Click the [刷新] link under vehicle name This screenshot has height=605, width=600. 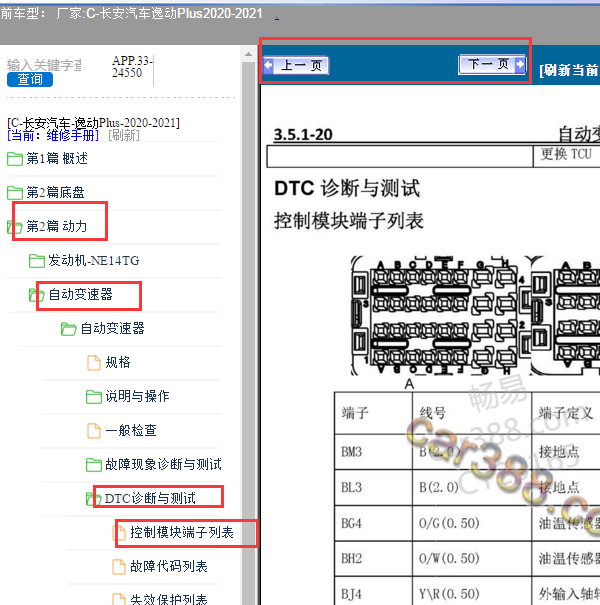tap(123, 135)
